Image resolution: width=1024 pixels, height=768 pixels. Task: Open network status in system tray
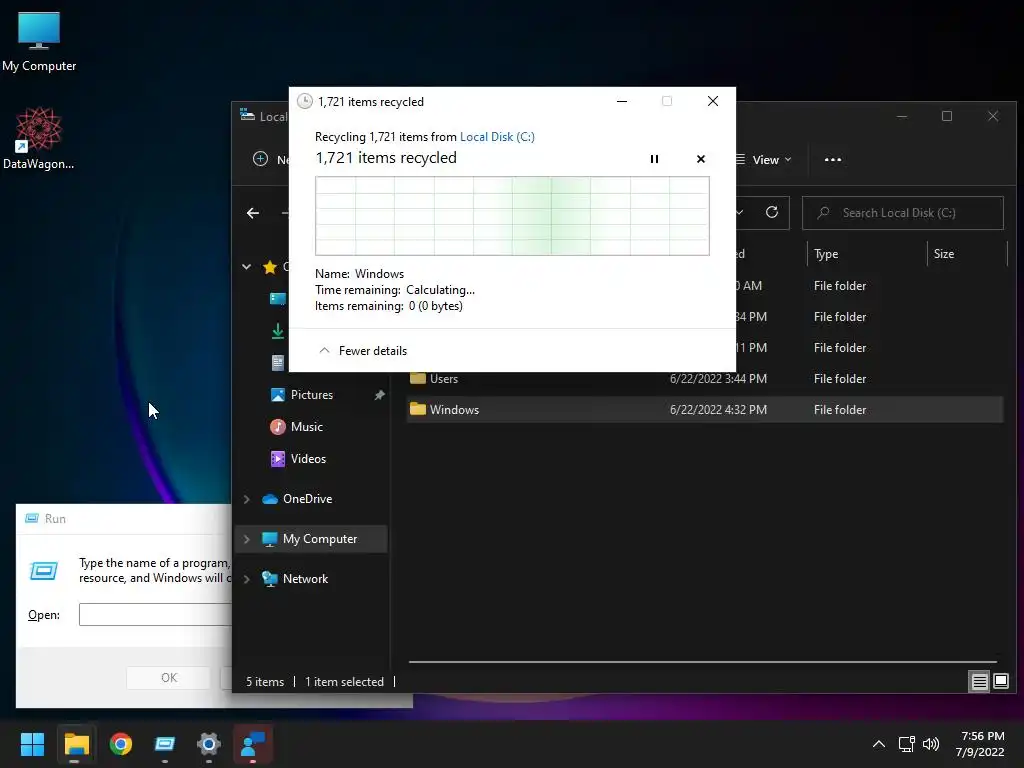click(906, 744)
